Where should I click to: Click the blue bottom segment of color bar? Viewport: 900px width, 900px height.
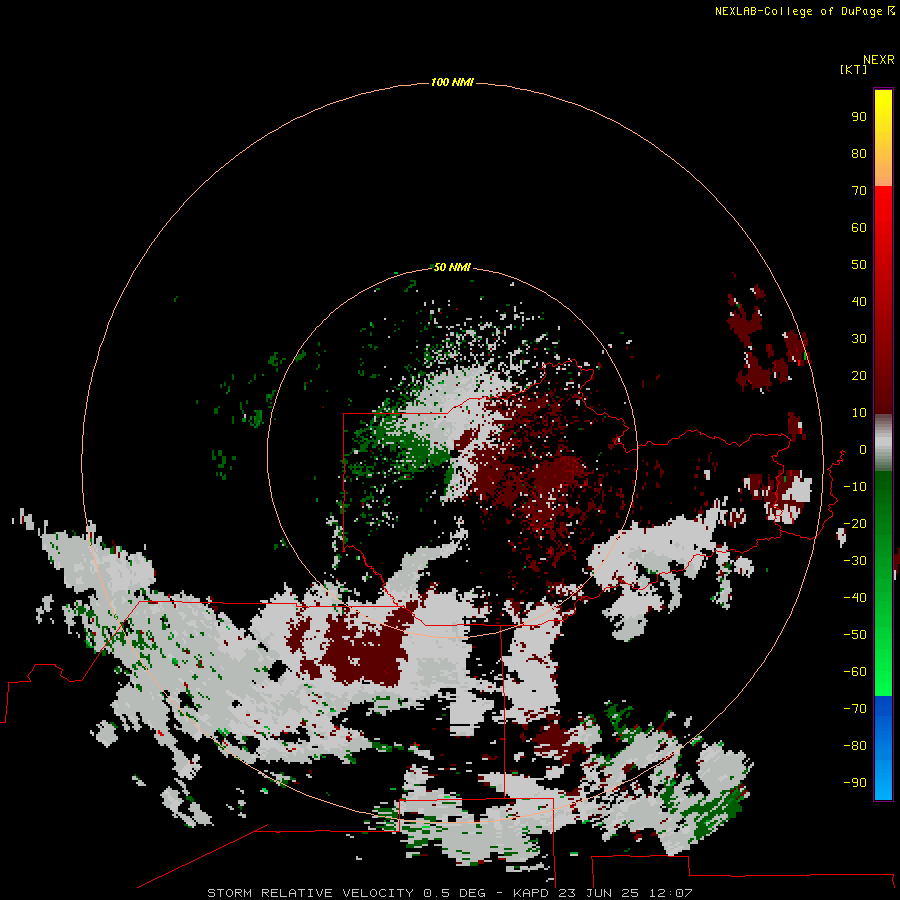883,747
